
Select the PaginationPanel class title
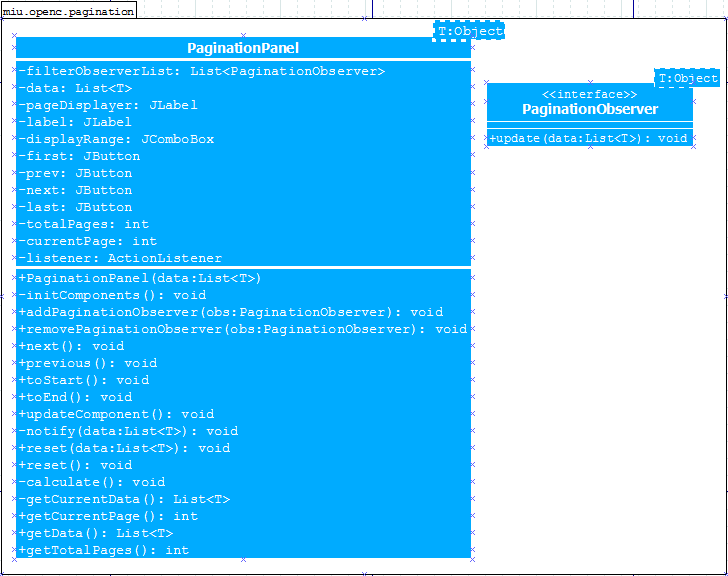[243, 48]
